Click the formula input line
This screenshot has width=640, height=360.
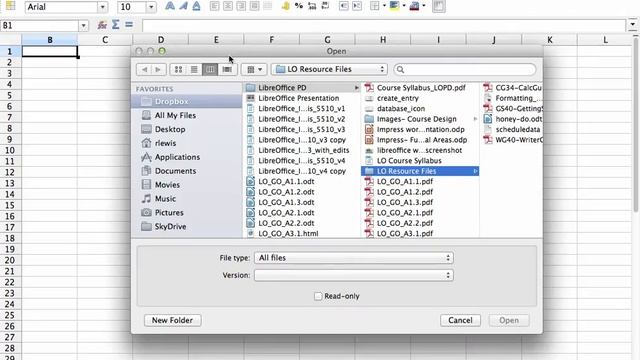384,25
